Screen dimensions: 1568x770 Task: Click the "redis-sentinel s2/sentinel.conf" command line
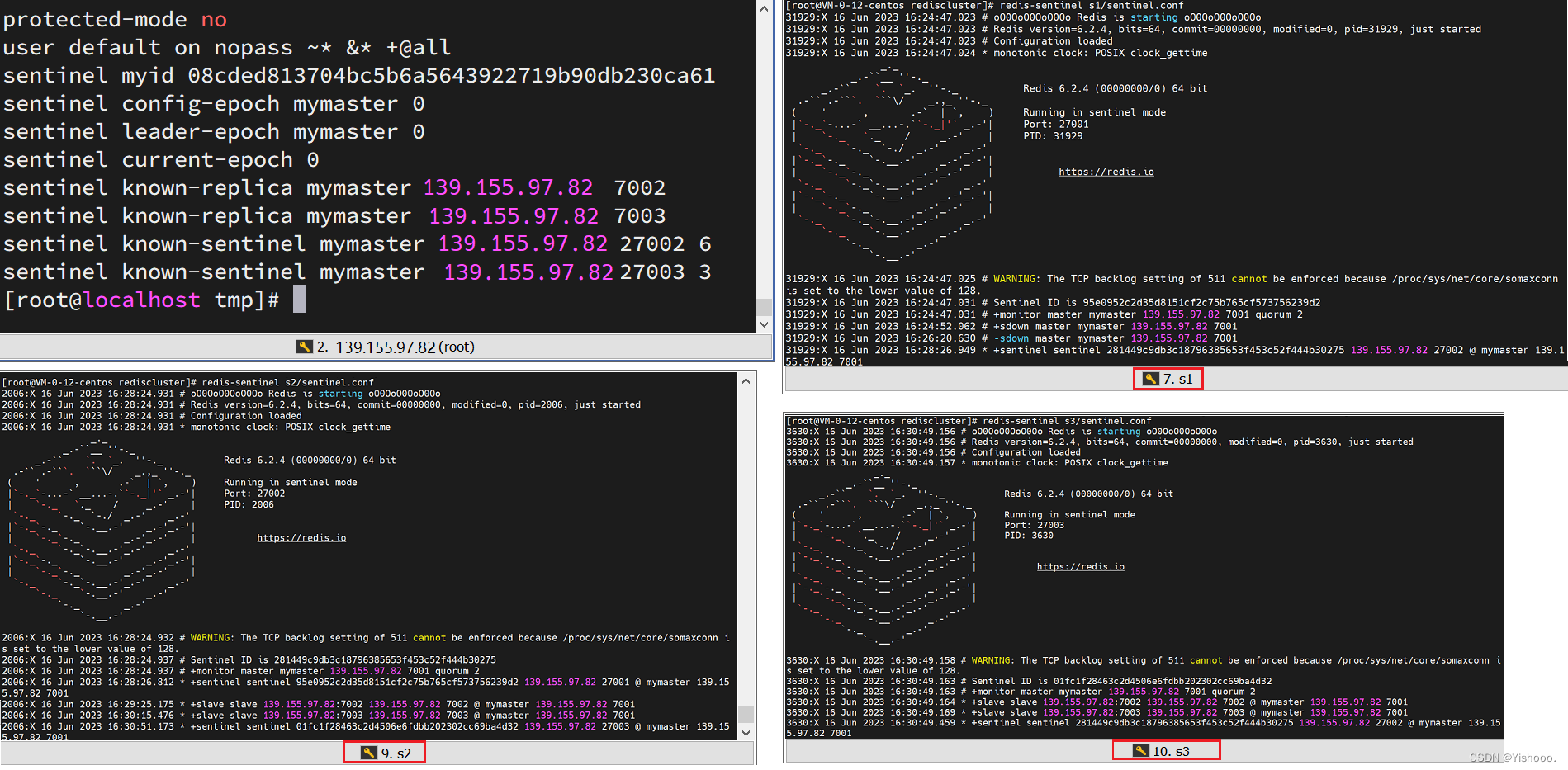pyautogui.click(x=188, y=382)
